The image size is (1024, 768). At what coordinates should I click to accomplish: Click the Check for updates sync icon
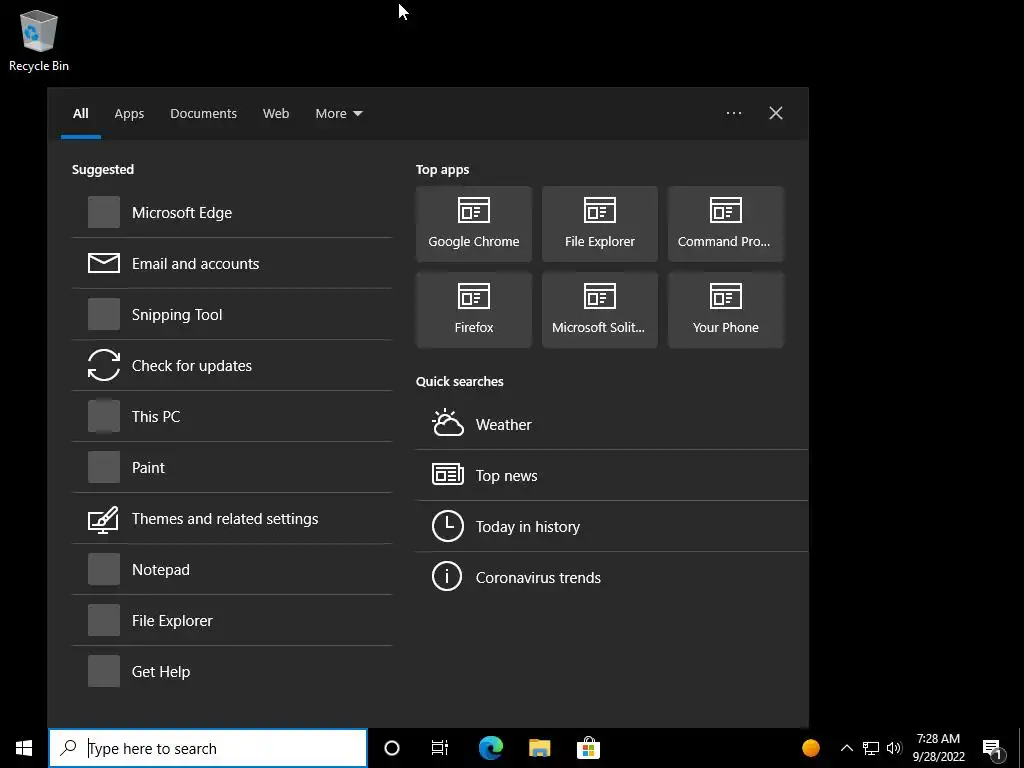click(x=104, y=365)
